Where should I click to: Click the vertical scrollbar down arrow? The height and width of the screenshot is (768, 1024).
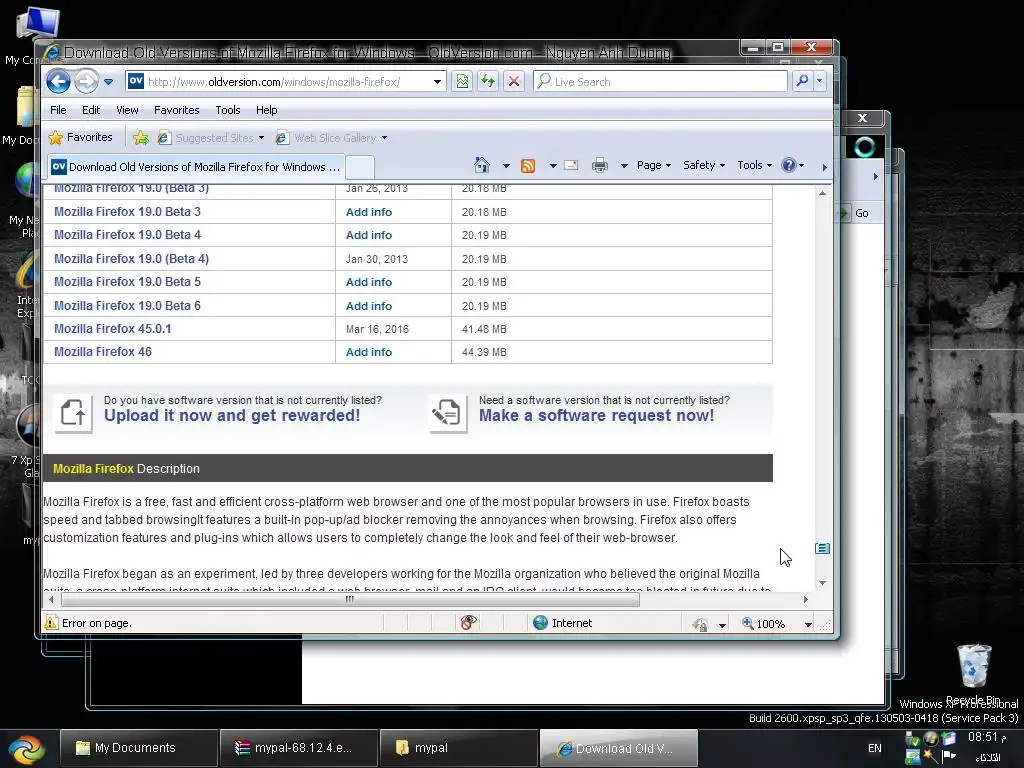(822, 583)
